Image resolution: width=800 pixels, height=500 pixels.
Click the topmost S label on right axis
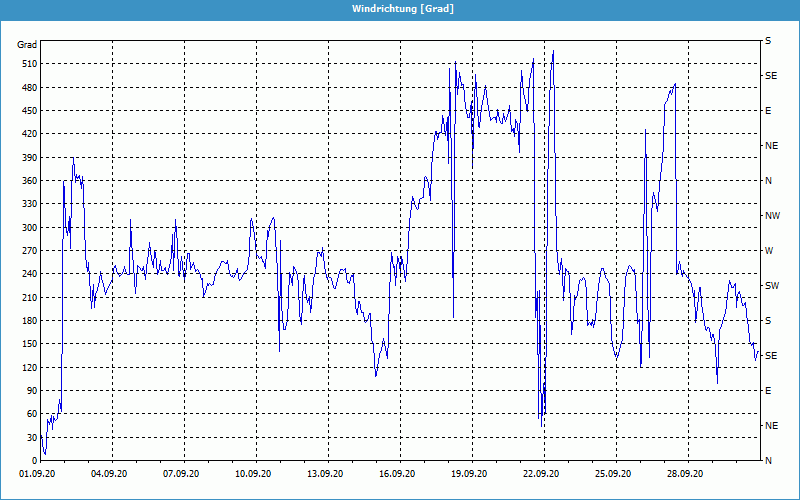click(x=768, y=41)
